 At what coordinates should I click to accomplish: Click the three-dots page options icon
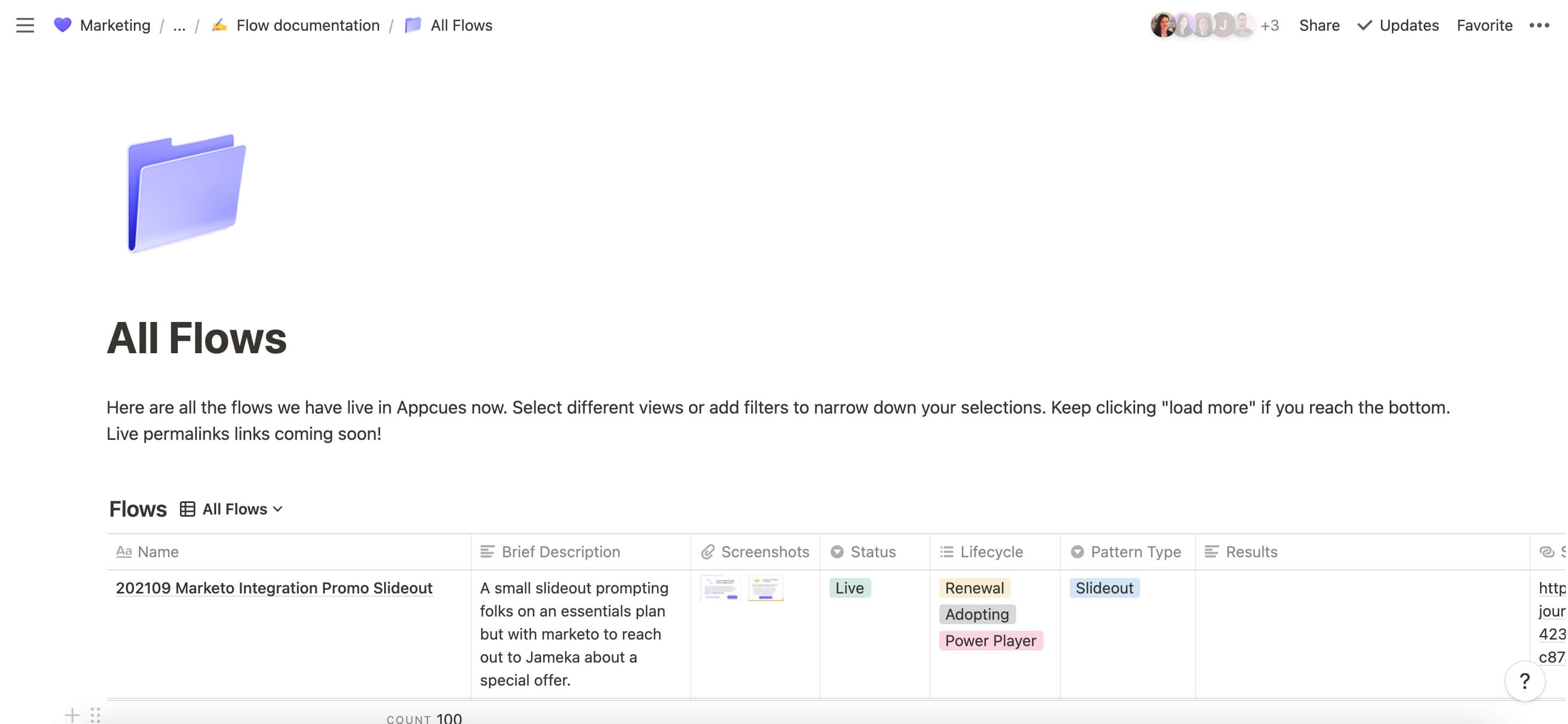(x=1539, y=25)
